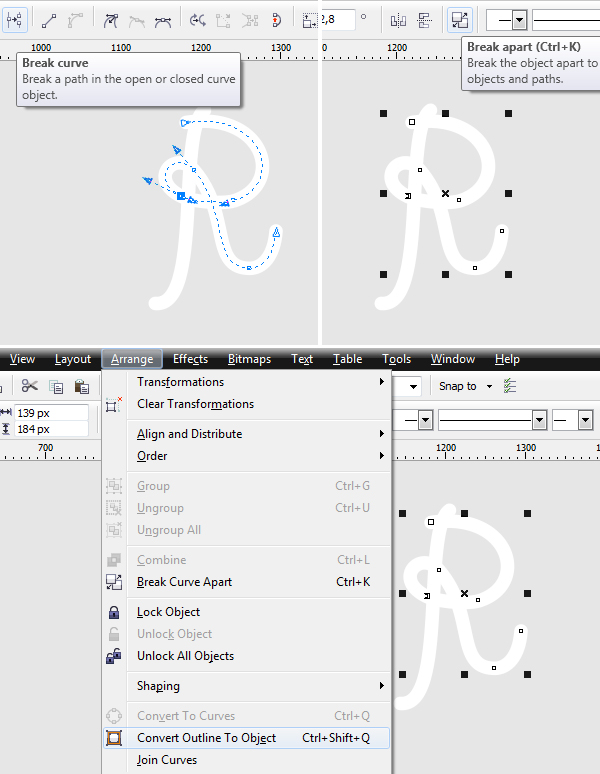Open the Help menu

click(507, 359)
